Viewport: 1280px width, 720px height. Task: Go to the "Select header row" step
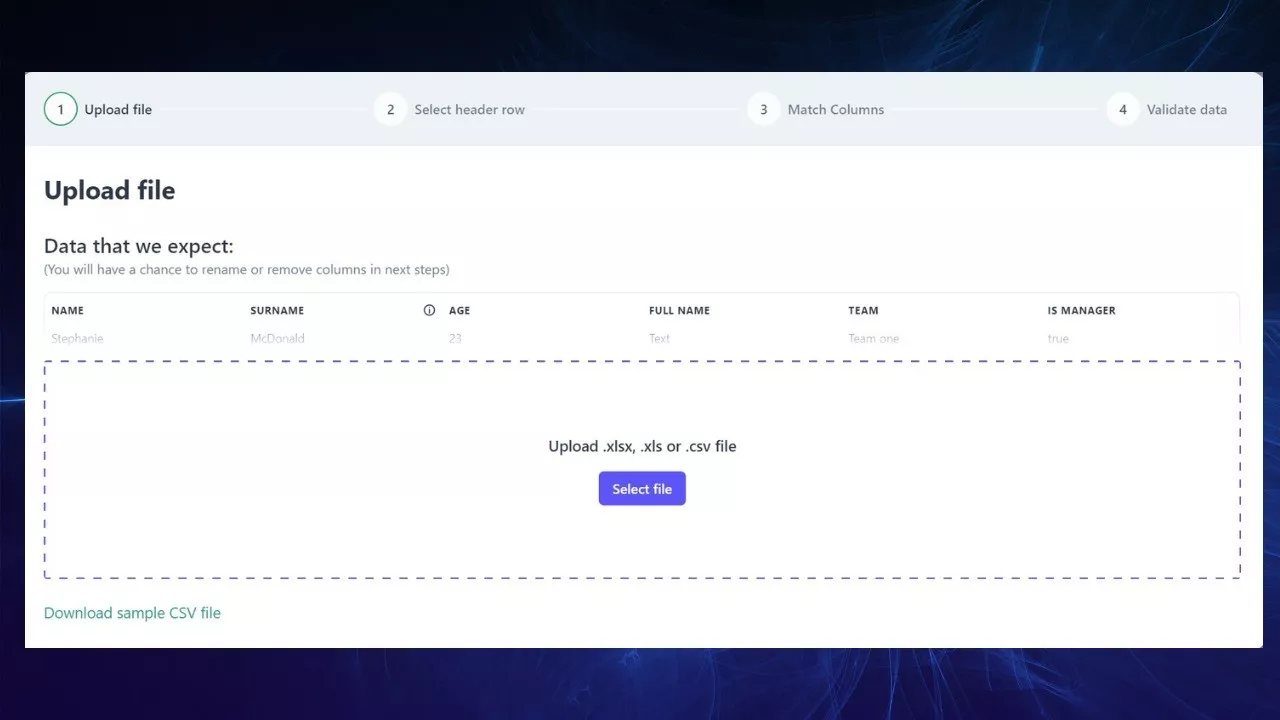pyautogui.click(x=469, y=110)
